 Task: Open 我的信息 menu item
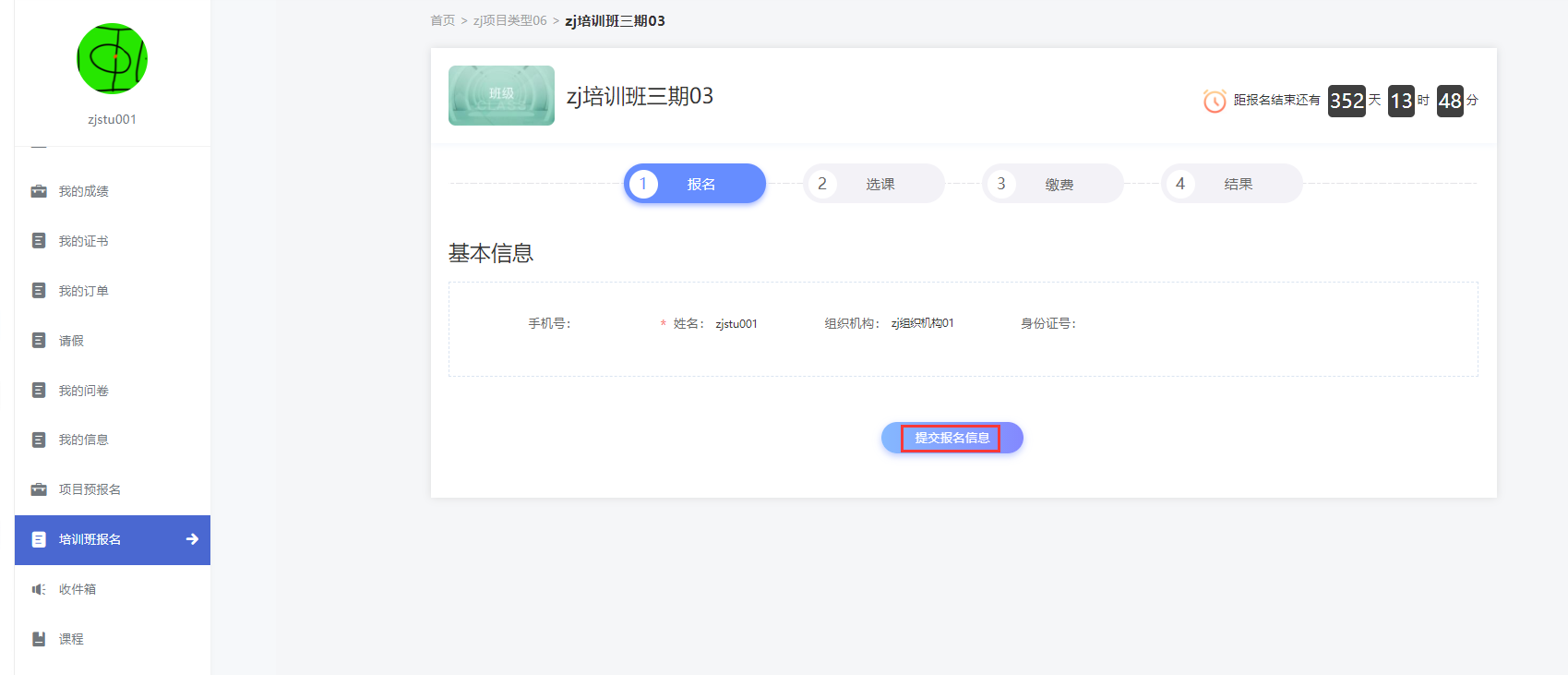pyautogui.click(x=113, y=440)
